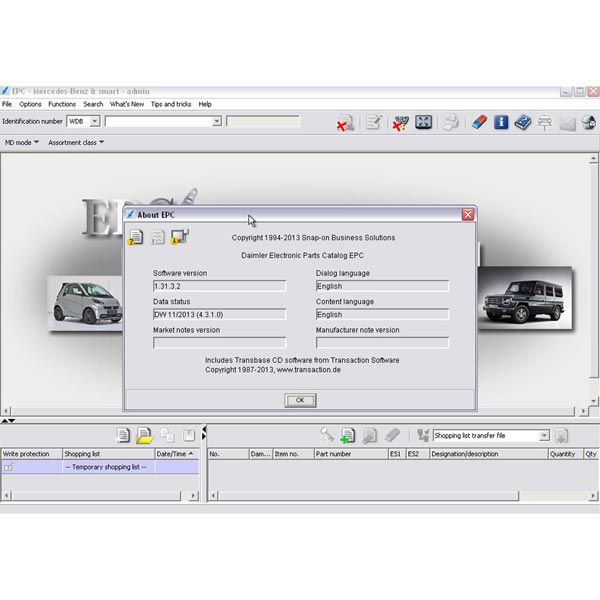Open the MD mode dropdown
The height and width of the screenshot is (600, 600).
click(x=21, y=142)
